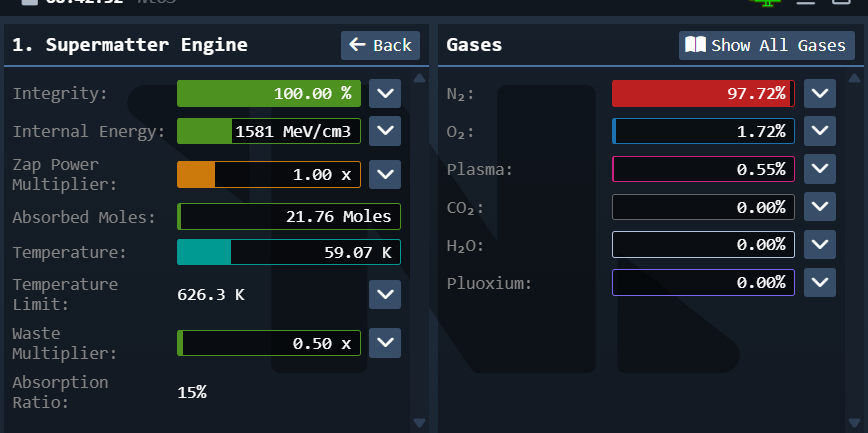
Task: Click the Gases panel scroll-down arrow
Action: (x=853, y=423)
